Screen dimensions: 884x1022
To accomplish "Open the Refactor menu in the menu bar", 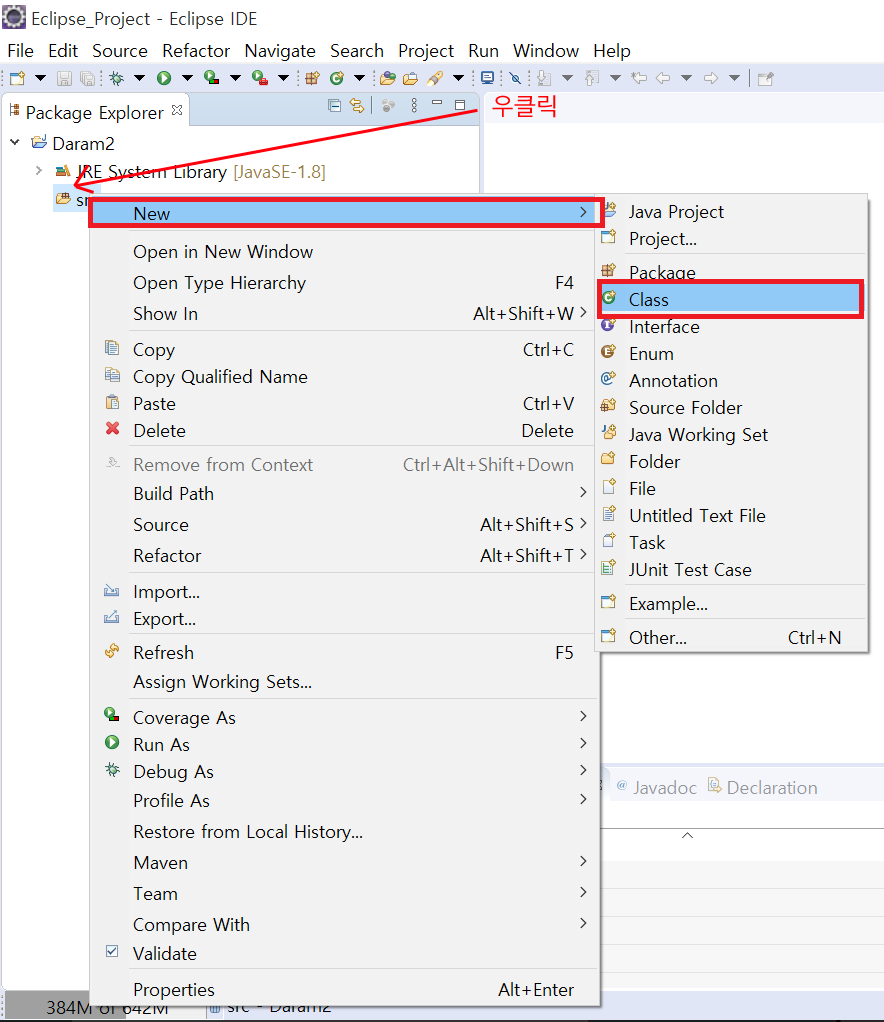I will click(x=196, y=51).
